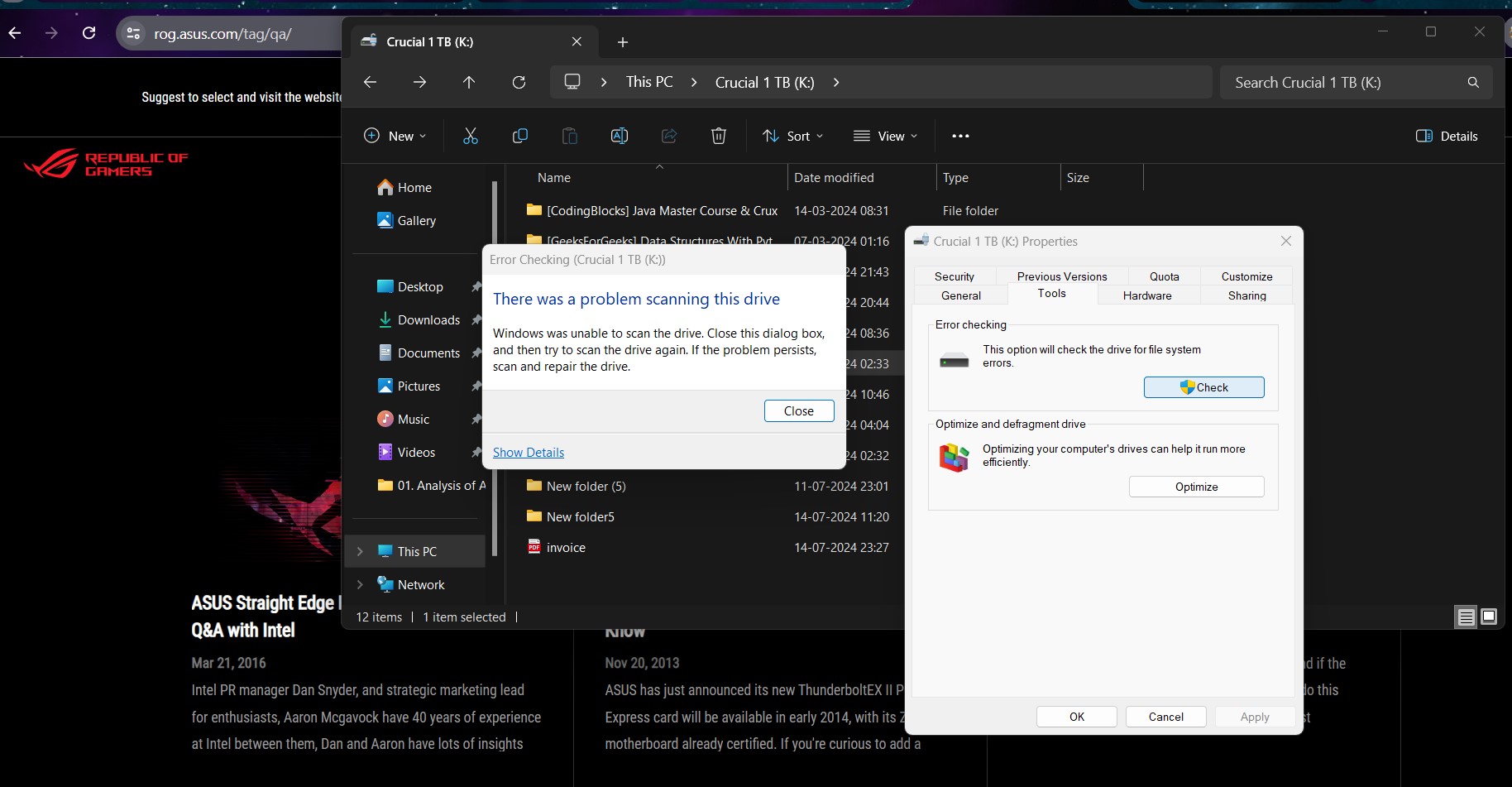Click the Show Details link
1512x787 pixels.
pyautogui.click(x=529, y=453)
